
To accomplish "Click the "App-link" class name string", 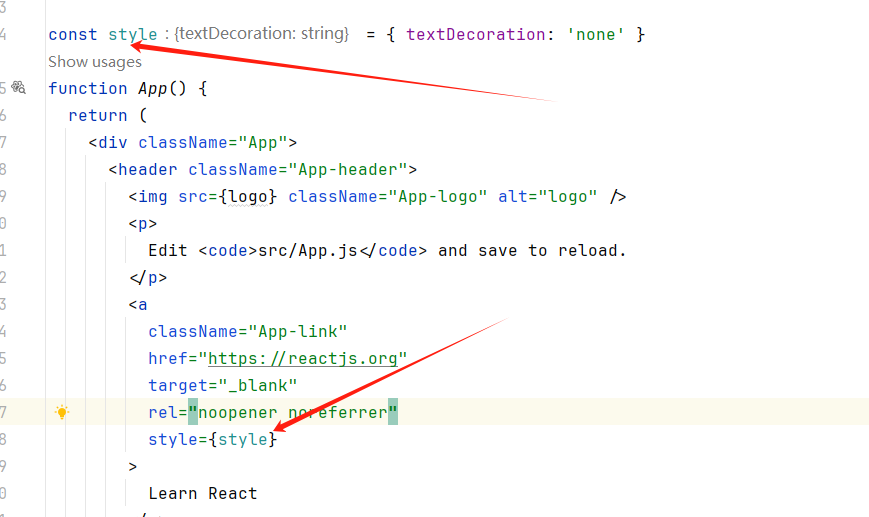I will pos(298,331).
